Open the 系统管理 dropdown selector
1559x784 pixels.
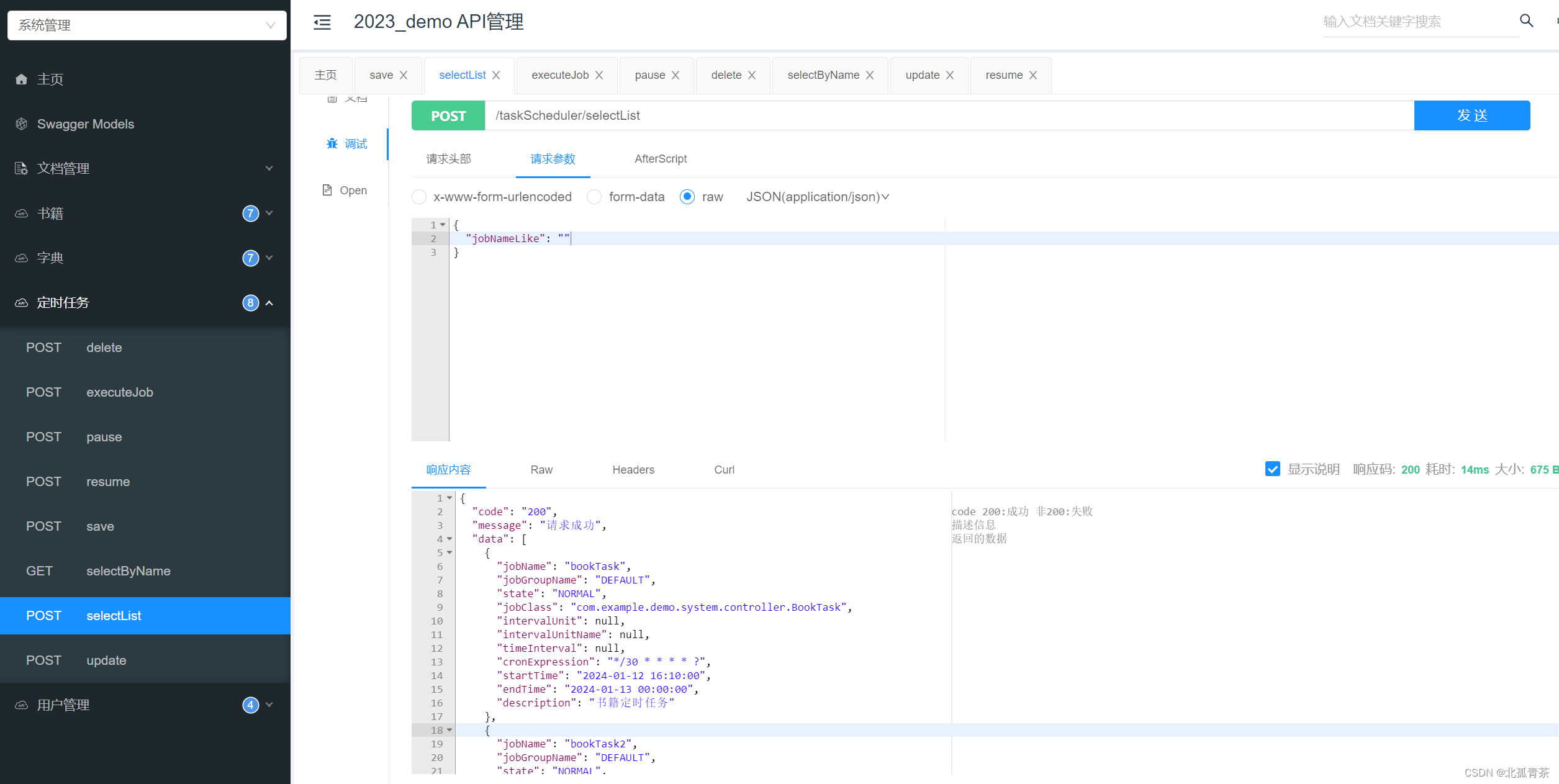(x=147, y=25)
